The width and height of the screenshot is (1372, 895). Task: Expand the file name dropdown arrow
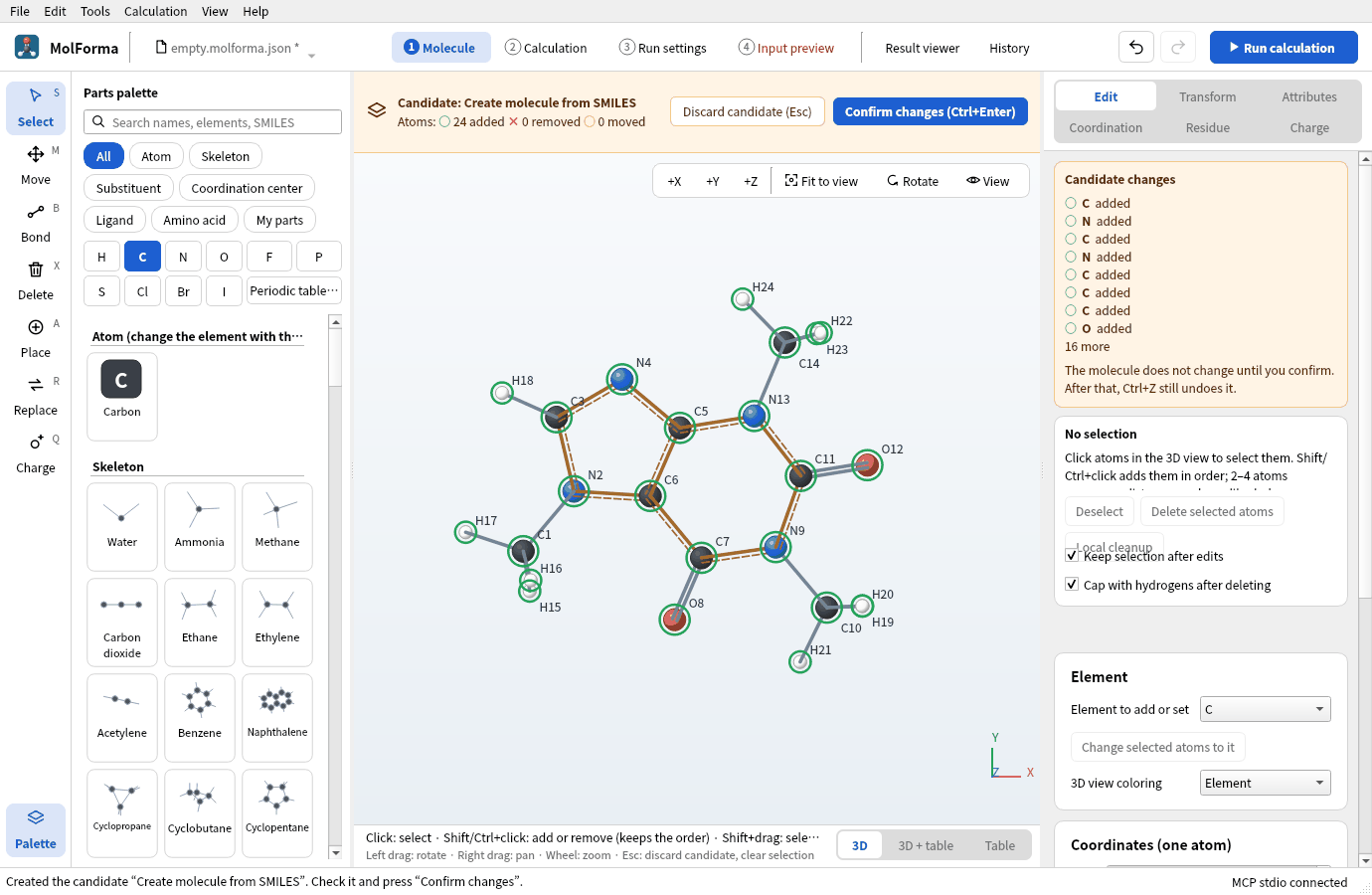tap(311, 56)
